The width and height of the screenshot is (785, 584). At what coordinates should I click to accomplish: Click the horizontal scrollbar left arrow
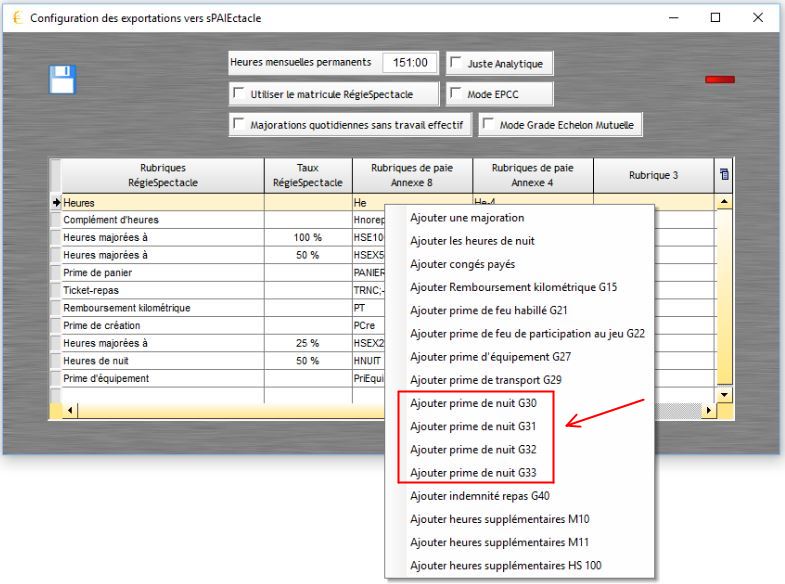point(70,410)
